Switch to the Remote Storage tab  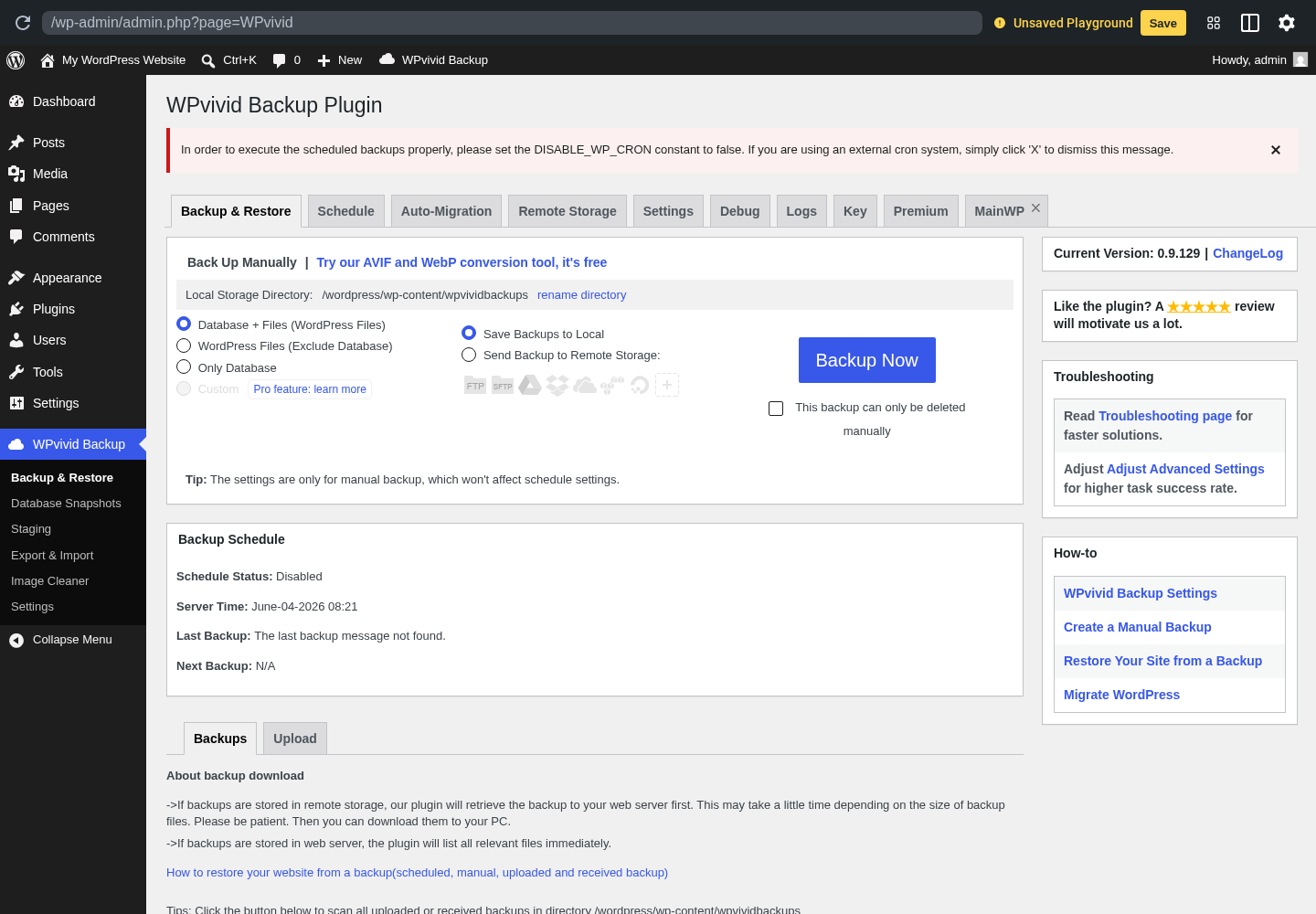(x=568, y=211)
